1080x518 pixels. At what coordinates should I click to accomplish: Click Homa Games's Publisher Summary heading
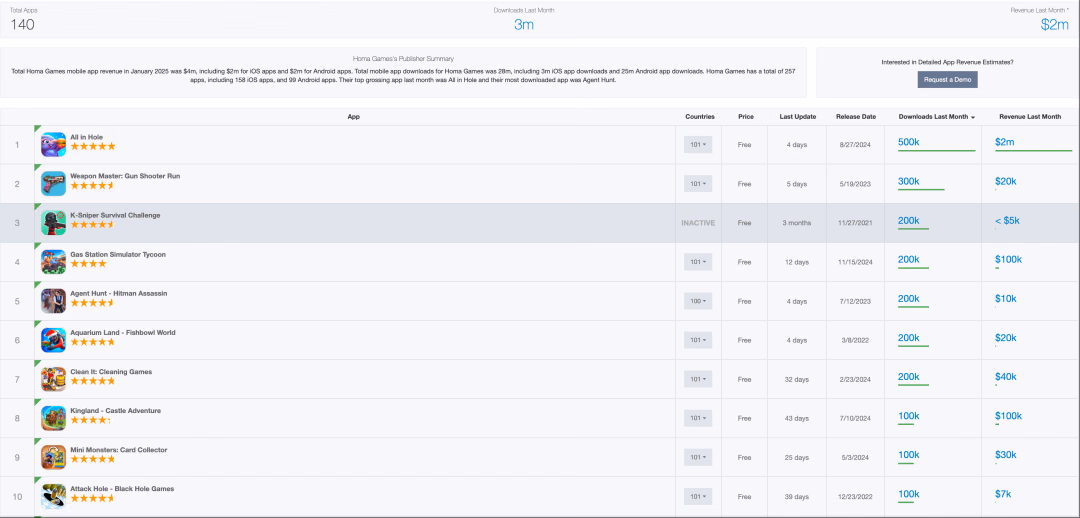point(403,59)
